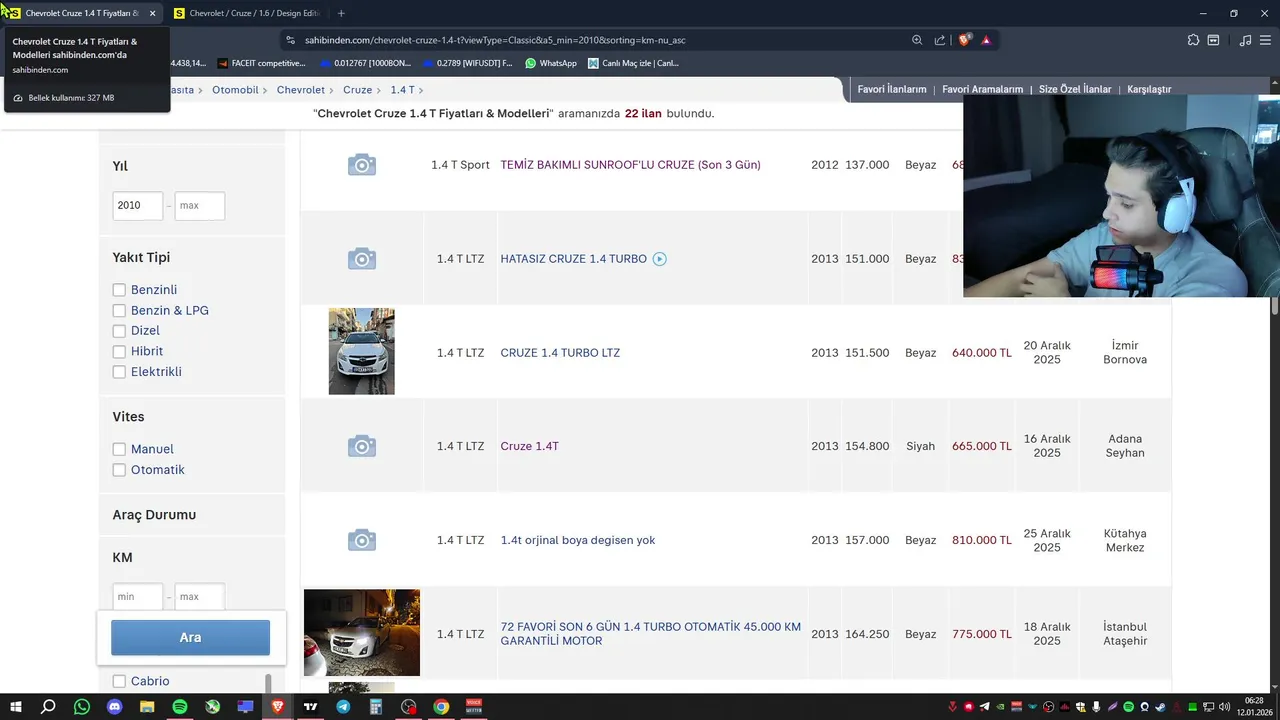The width and height of the screenshot is (1280, 720).
Task: Open FACEIT competitive bookmark
Action: [x=260, y=63]
